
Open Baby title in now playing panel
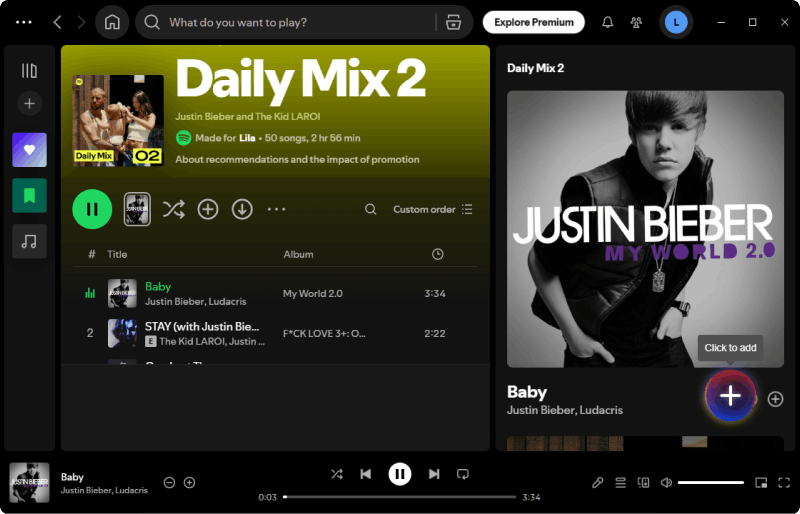(x=527, y=392)
